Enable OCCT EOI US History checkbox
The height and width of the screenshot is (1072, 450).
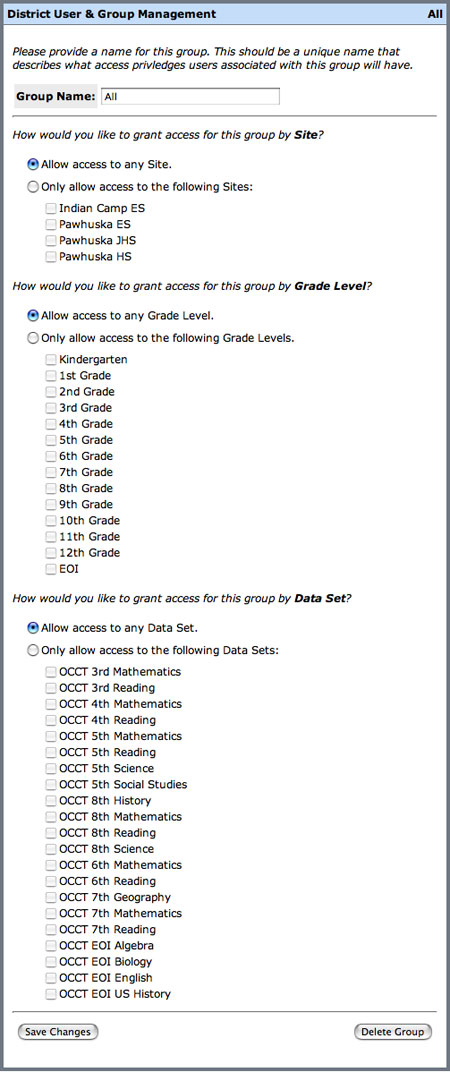[x=51, y=994]
